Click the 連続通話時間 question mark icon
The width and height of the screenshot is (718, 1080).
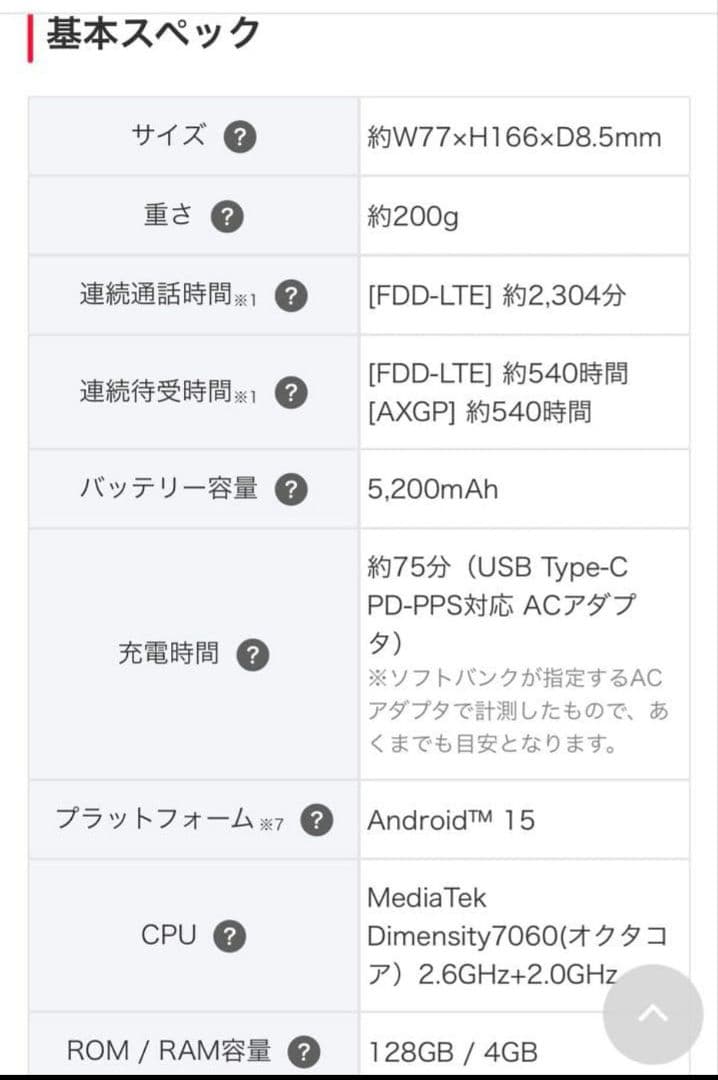(291, 295)
